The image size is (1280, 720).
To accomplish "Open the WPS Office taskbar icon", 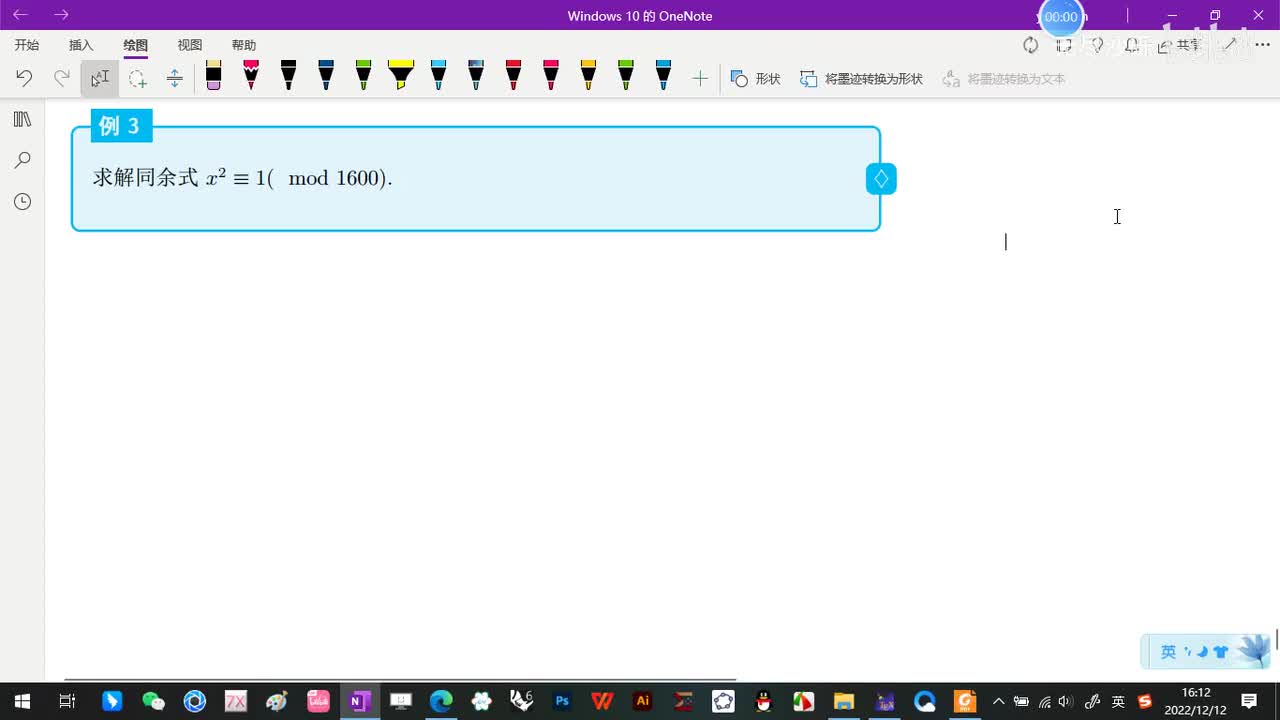I will tap(602, 701).
